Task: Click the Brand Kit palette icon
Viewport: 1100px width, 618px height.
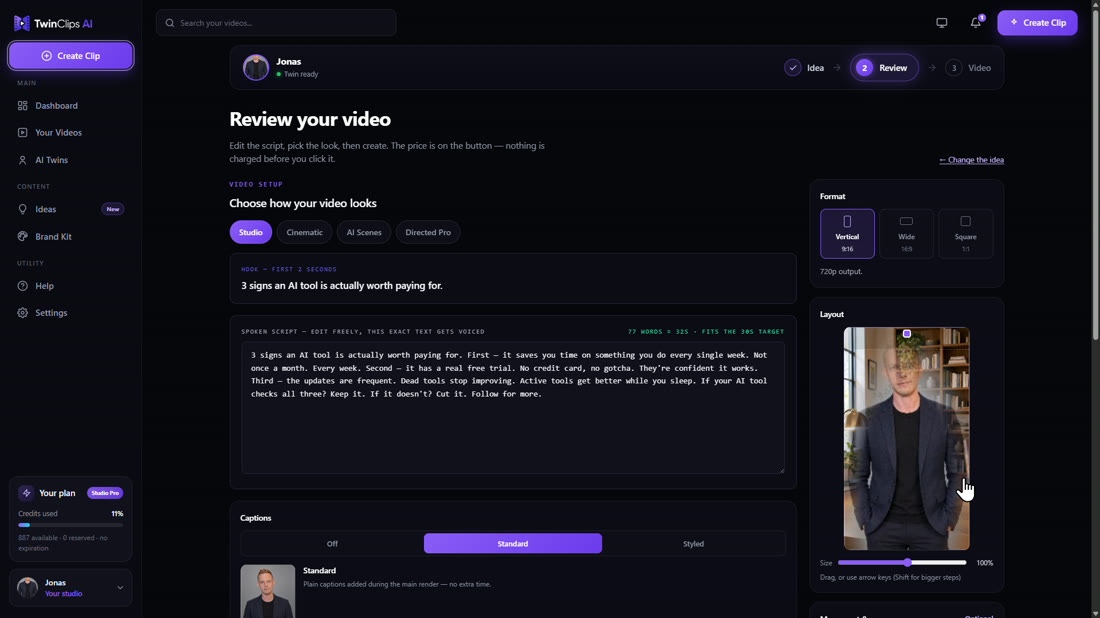Action: pyautogui.click(x=22, y=236)
